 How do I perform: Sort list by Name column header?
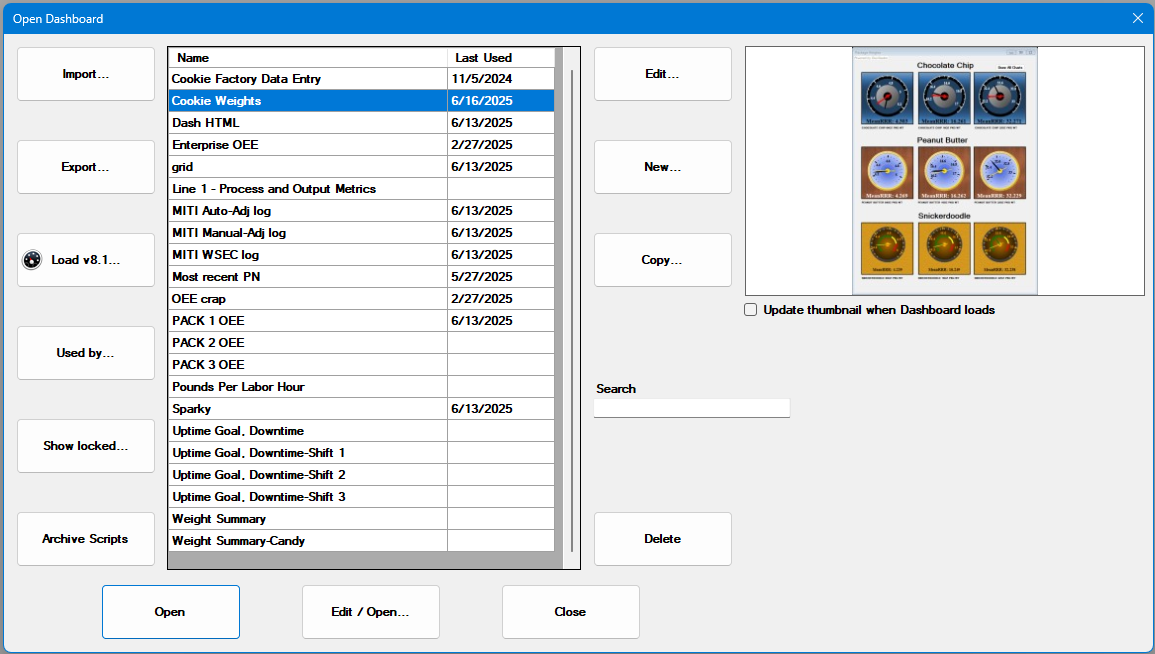(307, 58)
